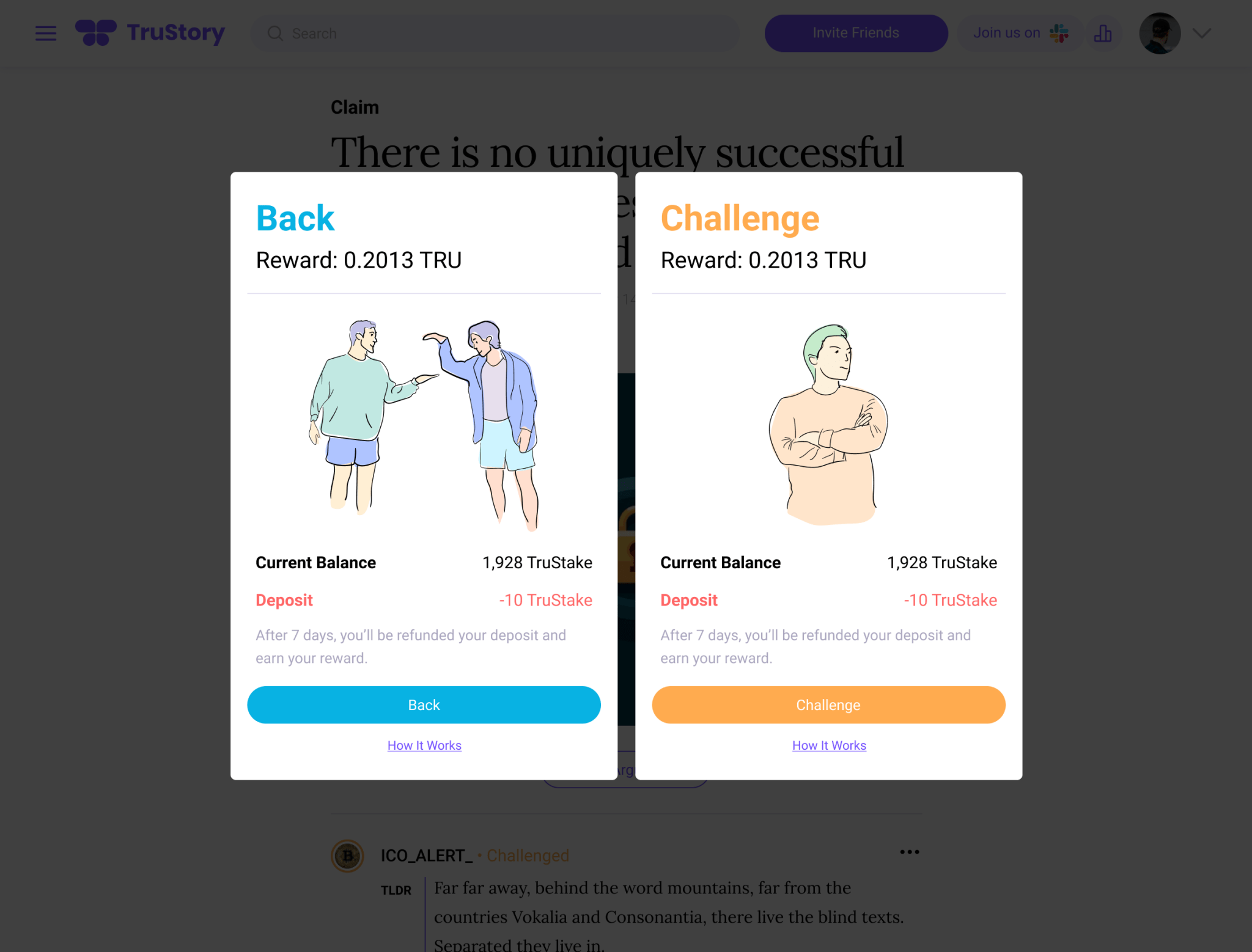Click Join us on Slack button
This screenshot has height=952, width=1252.
[x=1020, y=33]
